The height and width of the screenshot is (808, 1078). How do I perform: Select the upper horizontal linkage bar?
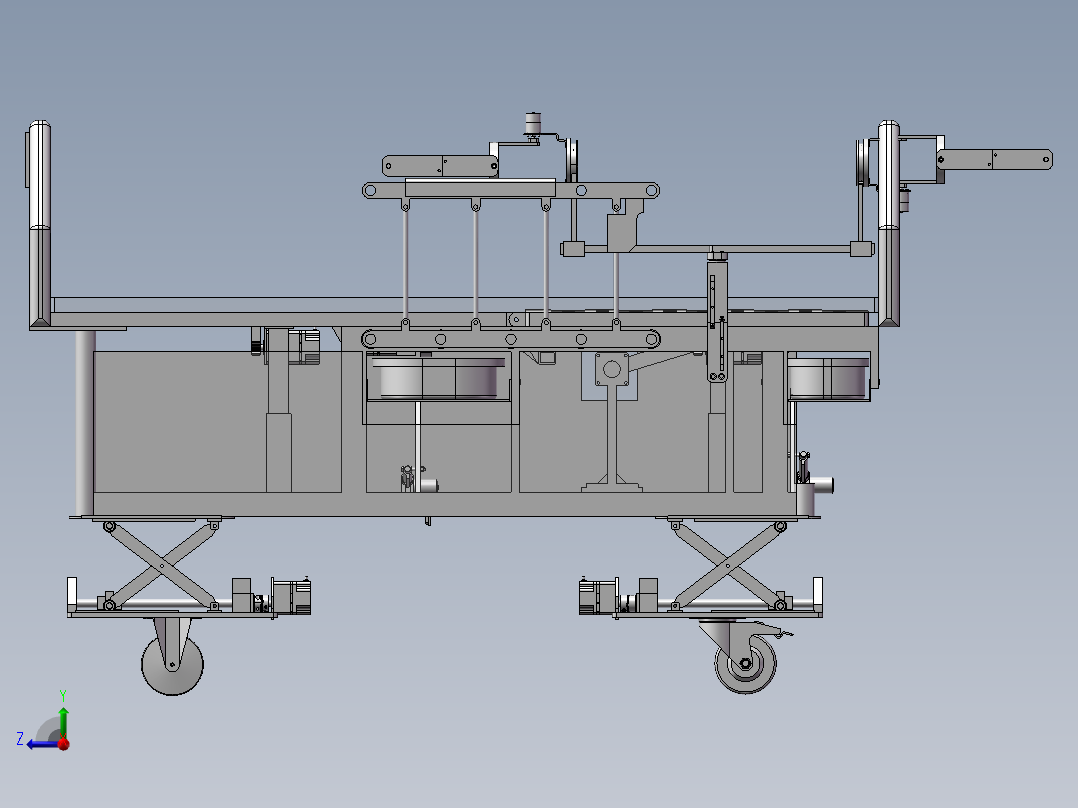pyautogui.click(x=511, y=190)
